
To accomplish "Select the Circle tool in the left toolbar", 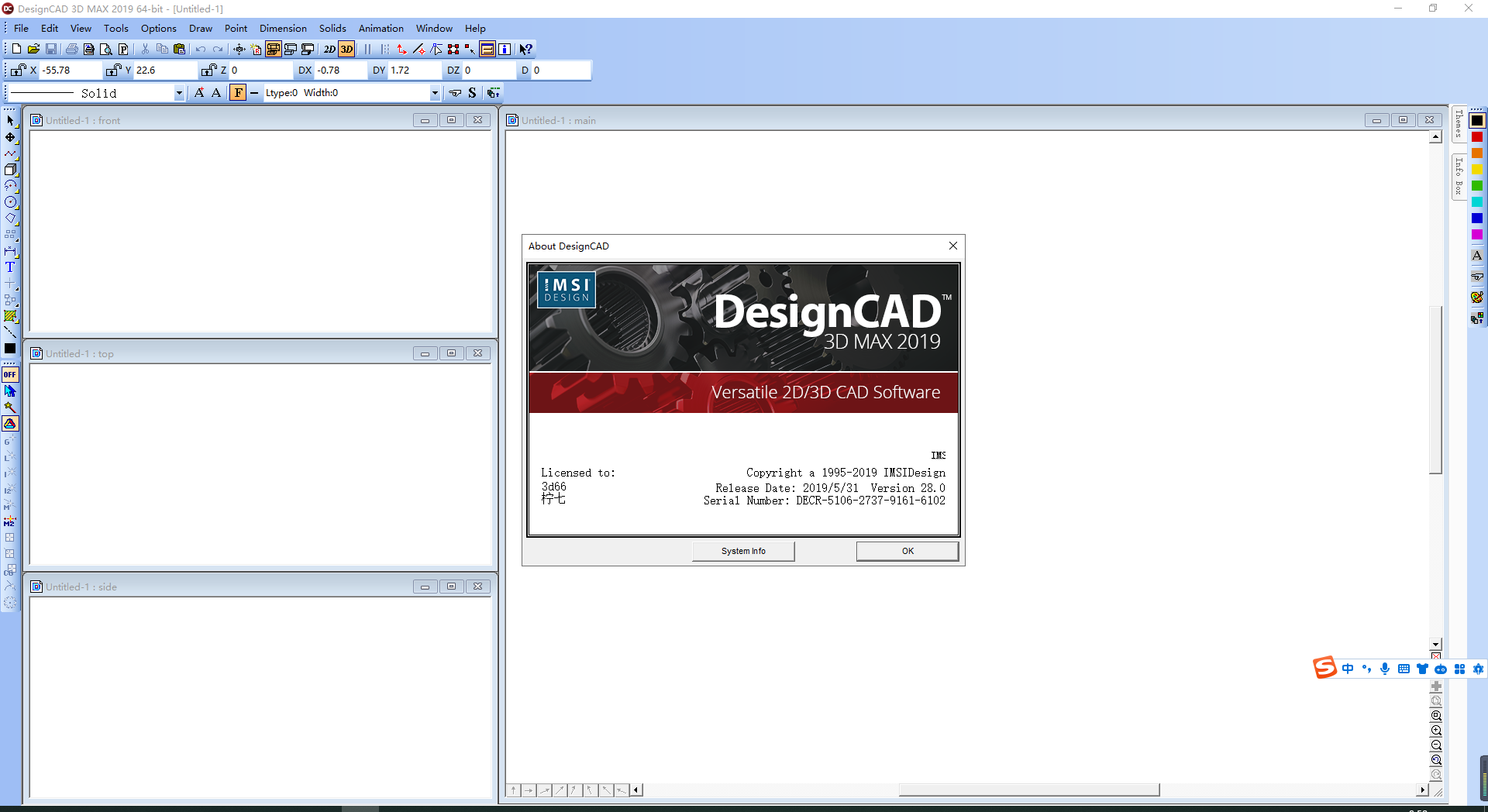I will pos(10,201).
